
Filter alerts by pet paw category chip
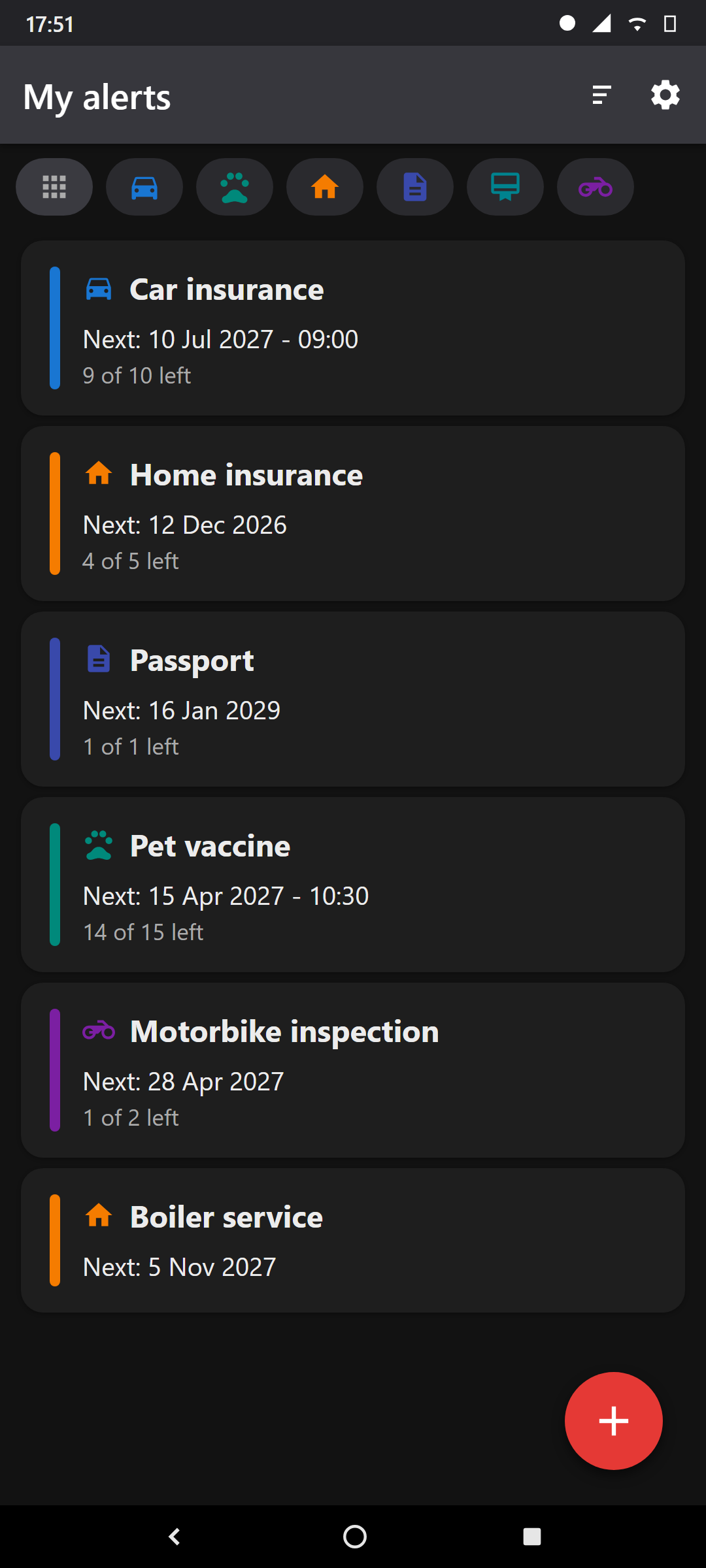tap(235, 187)
